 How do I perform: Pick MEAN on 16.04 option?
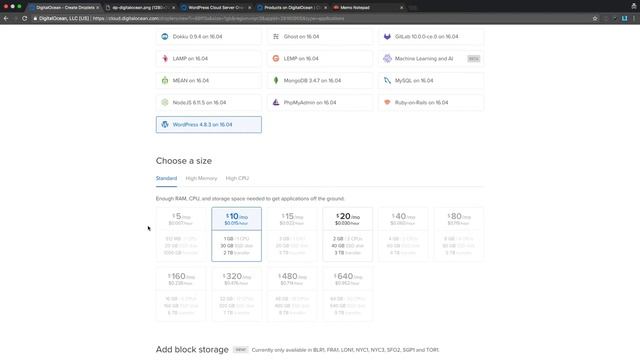click(x=209, y=80)
